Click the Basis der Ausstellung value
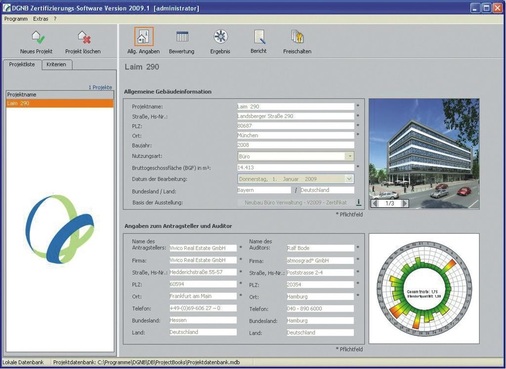The image size is (506, 369). pos(295,202)
